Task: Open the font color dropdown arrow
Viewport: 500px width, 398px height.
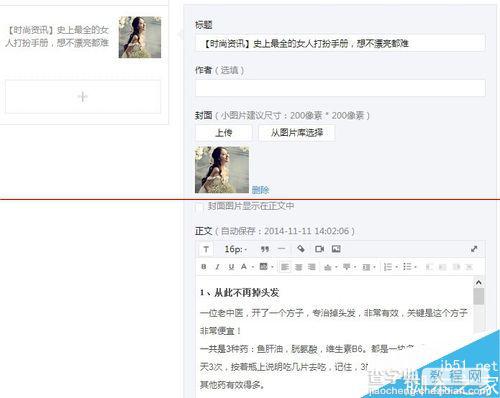Action: (253, 267)
